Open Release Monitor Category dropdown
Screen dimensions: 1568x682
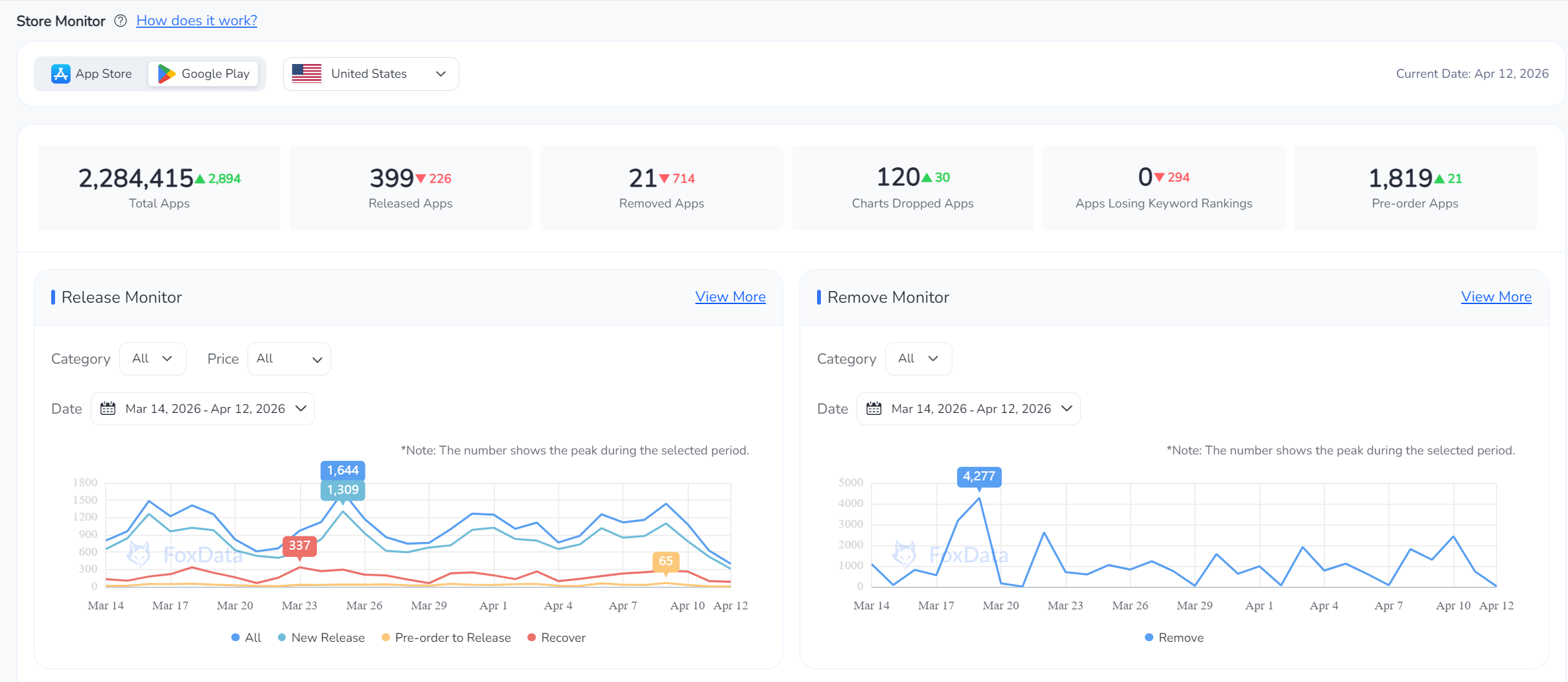point(152,359)
